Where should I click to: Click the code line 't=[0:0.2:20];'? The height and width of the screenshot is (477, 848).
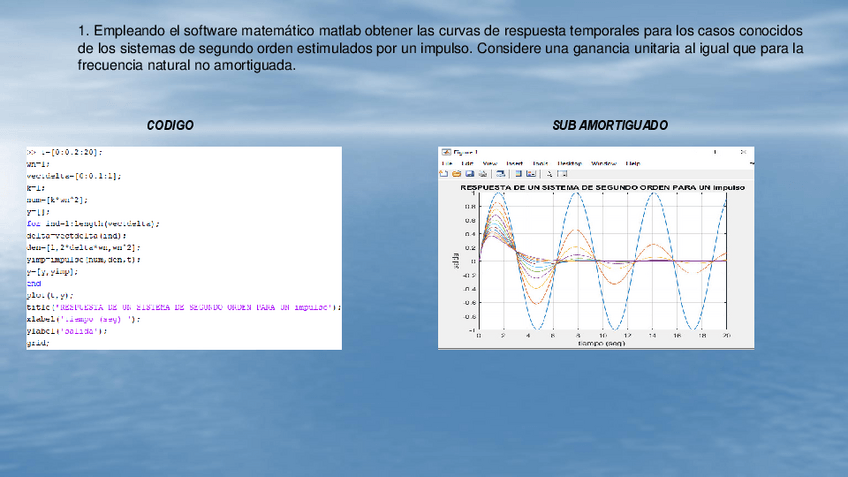click(71, 153)
